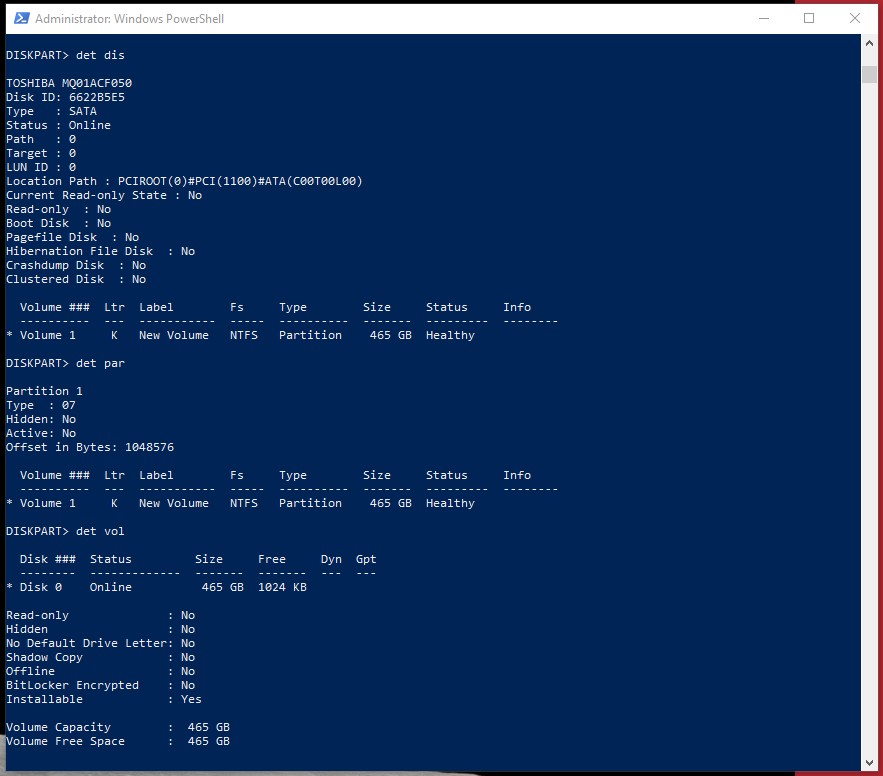The height and width of the screenshot is (776, 883).
Task: Minimize the PowerShell window
Action: pyautogui.click(x=763, y=18)
